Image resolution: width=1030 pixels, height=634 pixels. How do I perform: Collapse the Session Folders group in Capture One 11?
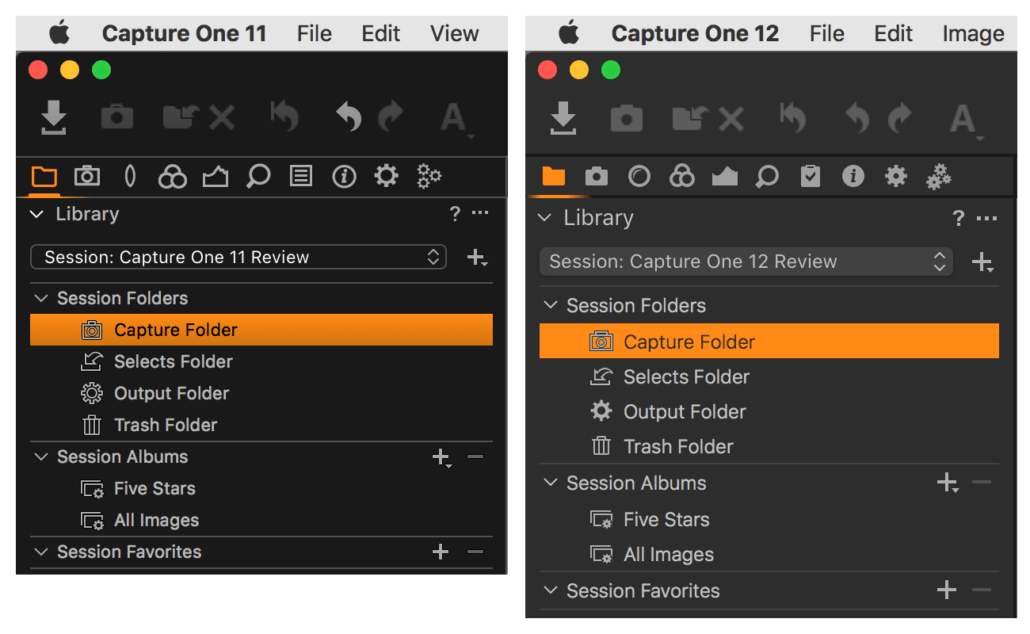41,298
